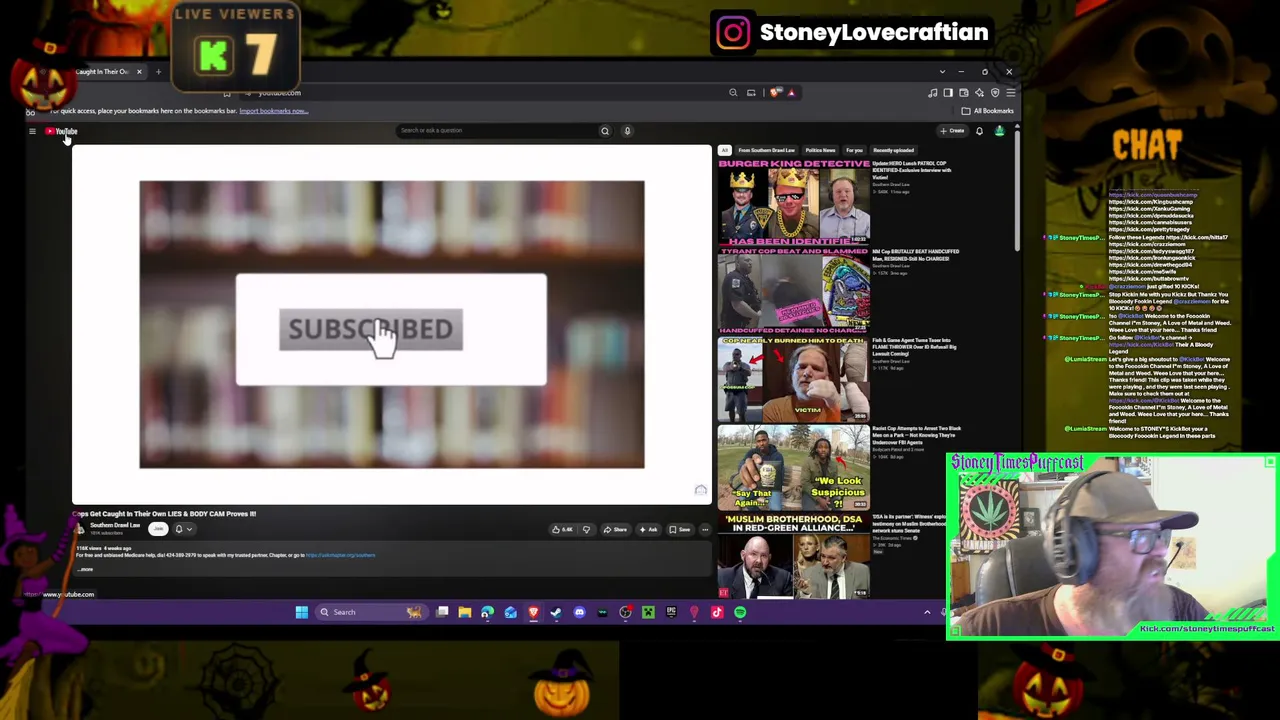1280x720 pixels.
Task: Open Minecraft from the taskbar
Action: pos(648,612)
